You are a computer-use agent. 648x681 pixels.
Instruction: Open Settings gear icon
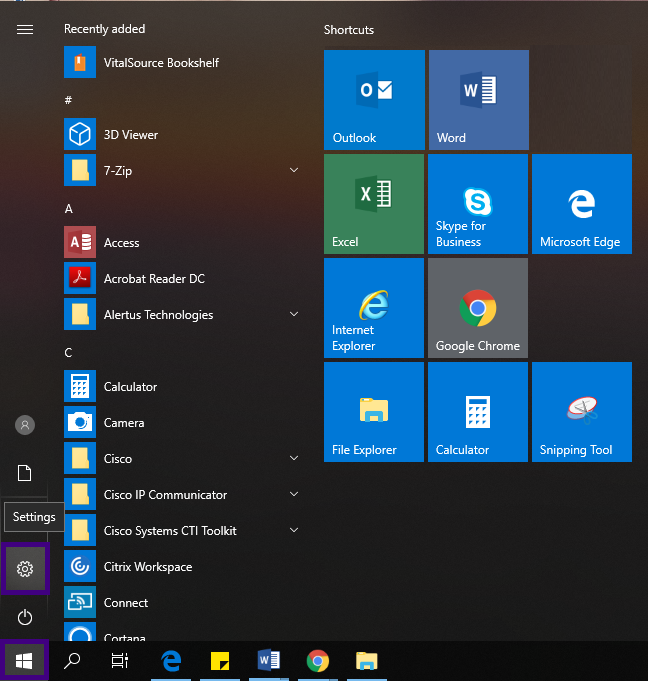coord(25,569)
